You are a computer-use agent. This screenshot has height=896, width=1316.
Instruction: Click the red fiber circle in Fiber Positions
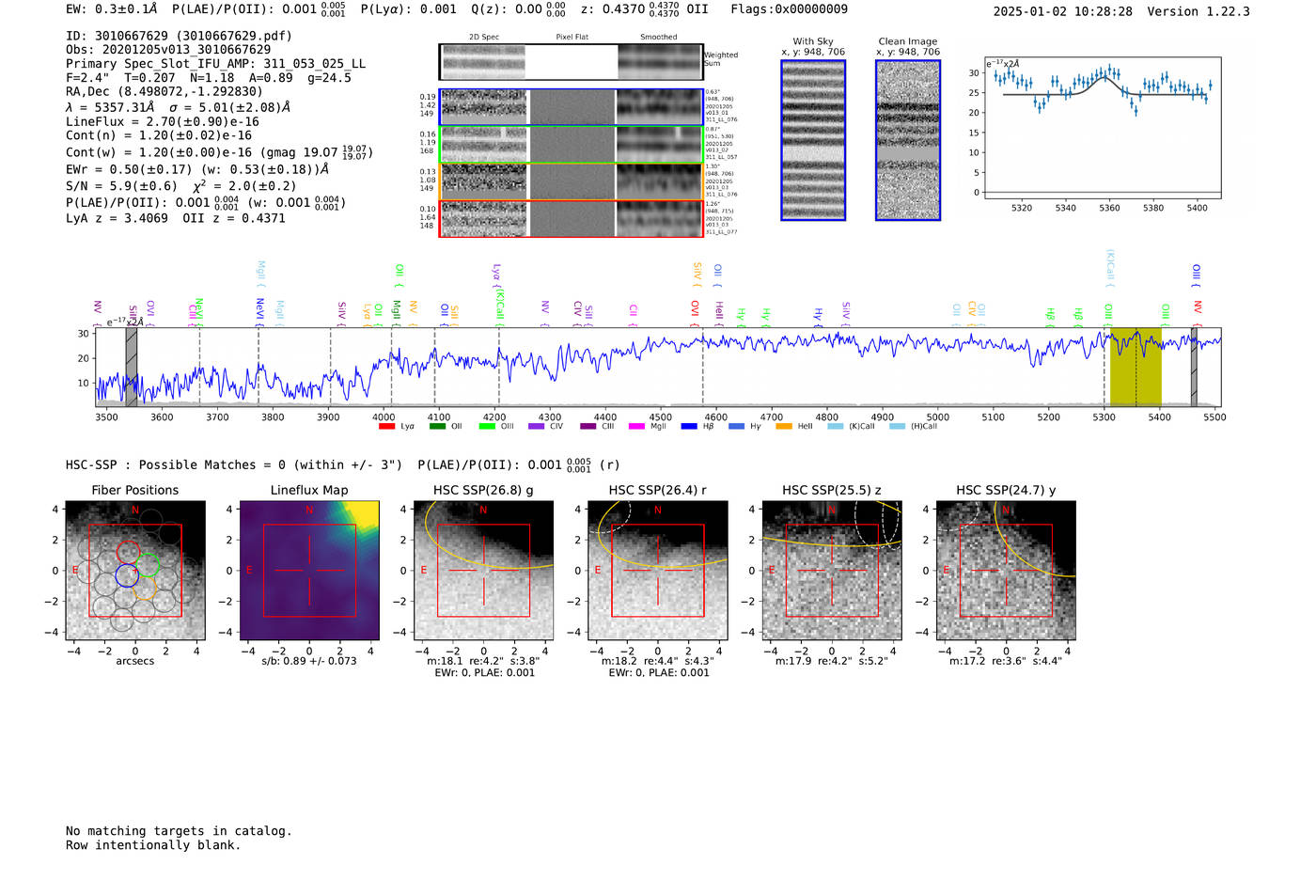tap(129, 552)
